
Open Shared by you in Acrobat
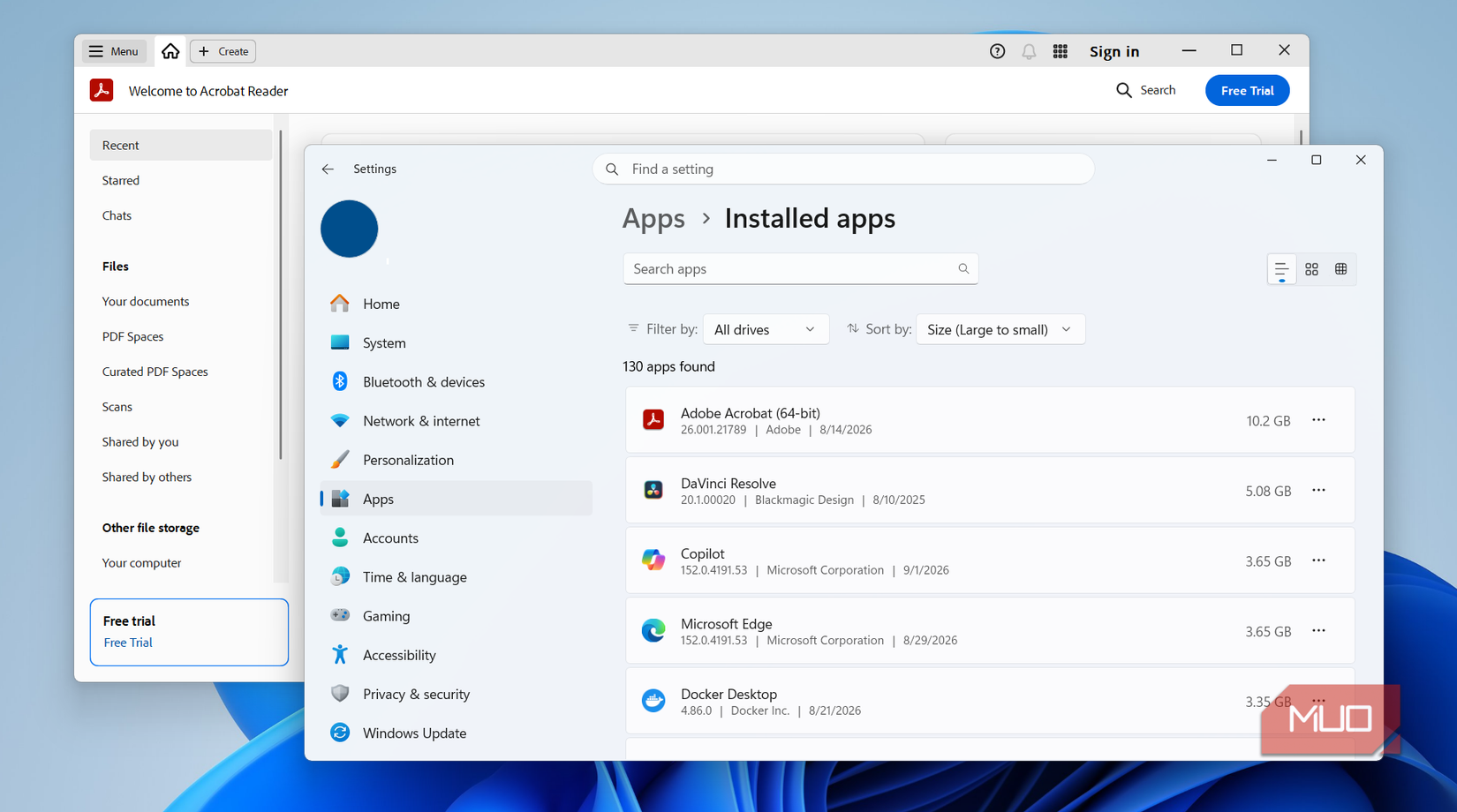(140, 441)
